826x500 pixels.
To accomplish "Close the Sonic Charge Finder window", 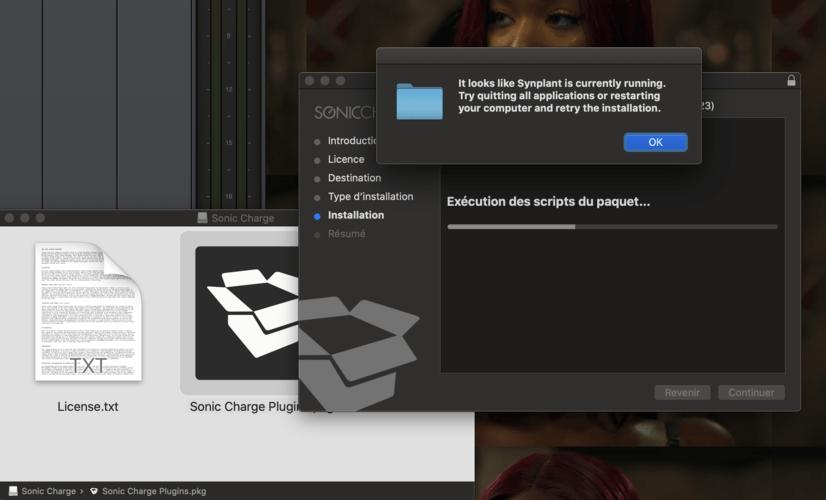I will [x=9, y=218].
